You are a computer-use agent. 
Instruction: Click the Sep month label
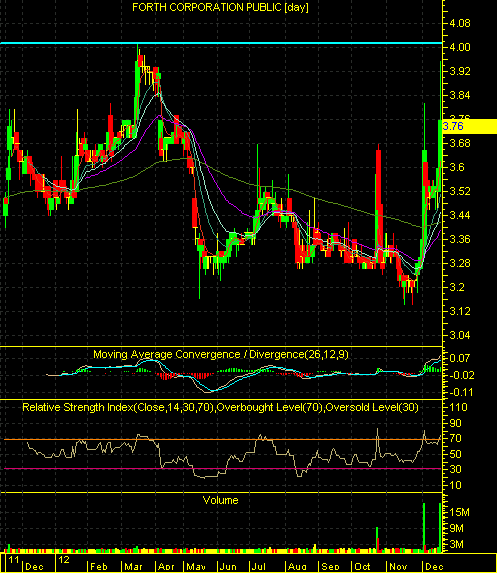330,567
